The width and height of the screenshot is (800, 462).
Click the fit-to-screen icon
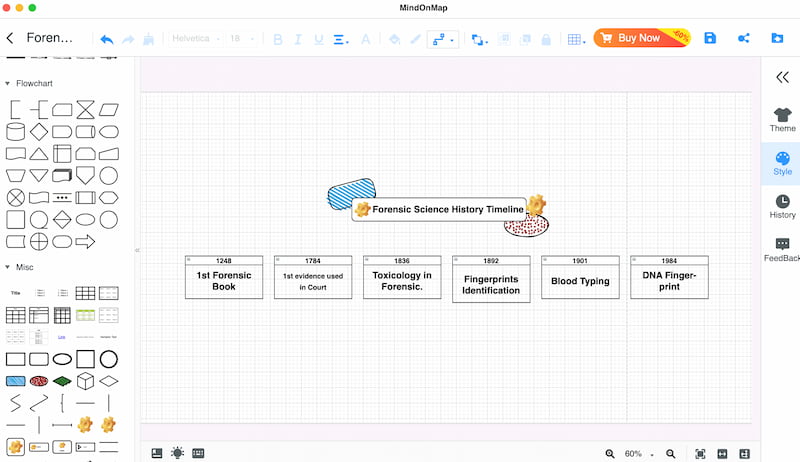700,453
